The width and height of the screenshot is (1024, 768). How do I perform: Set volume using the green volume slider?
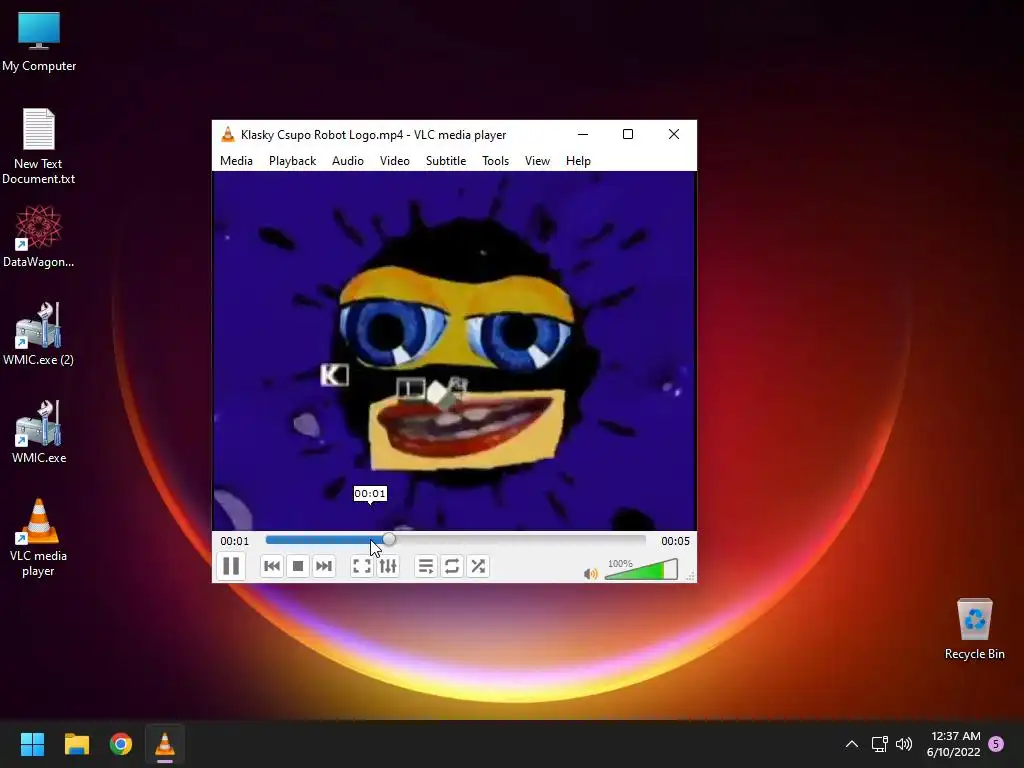click(x=641, y=569)
